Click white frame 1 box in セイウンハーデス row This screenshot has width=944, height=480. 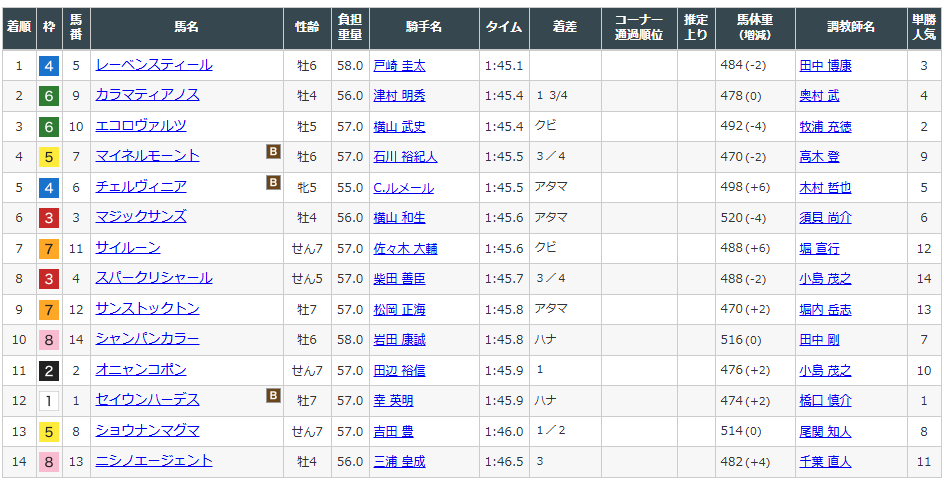point(48,401)
